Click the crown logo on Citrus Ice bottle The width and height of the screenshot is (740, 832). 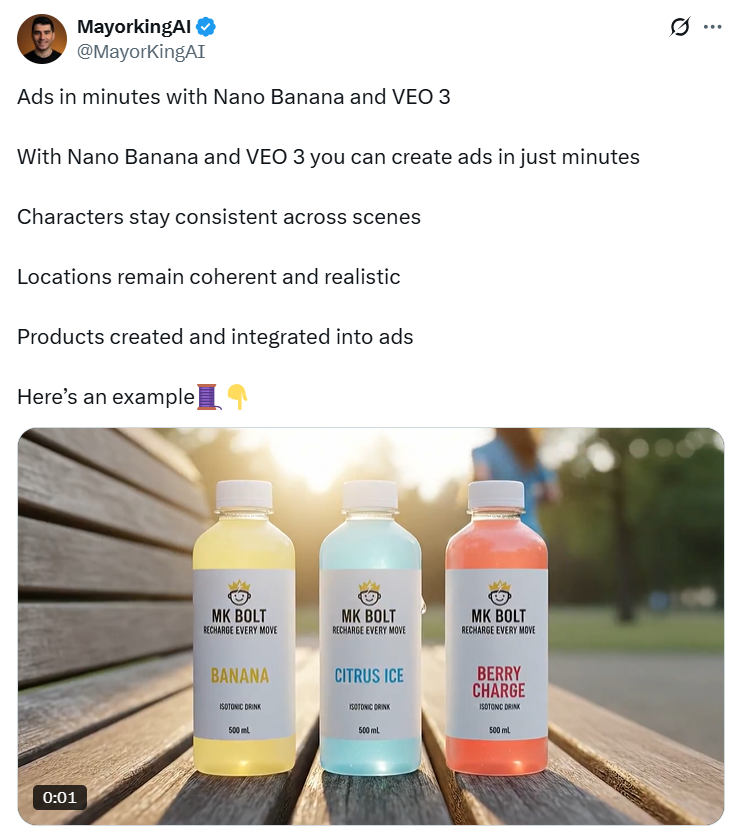point(369,593)
